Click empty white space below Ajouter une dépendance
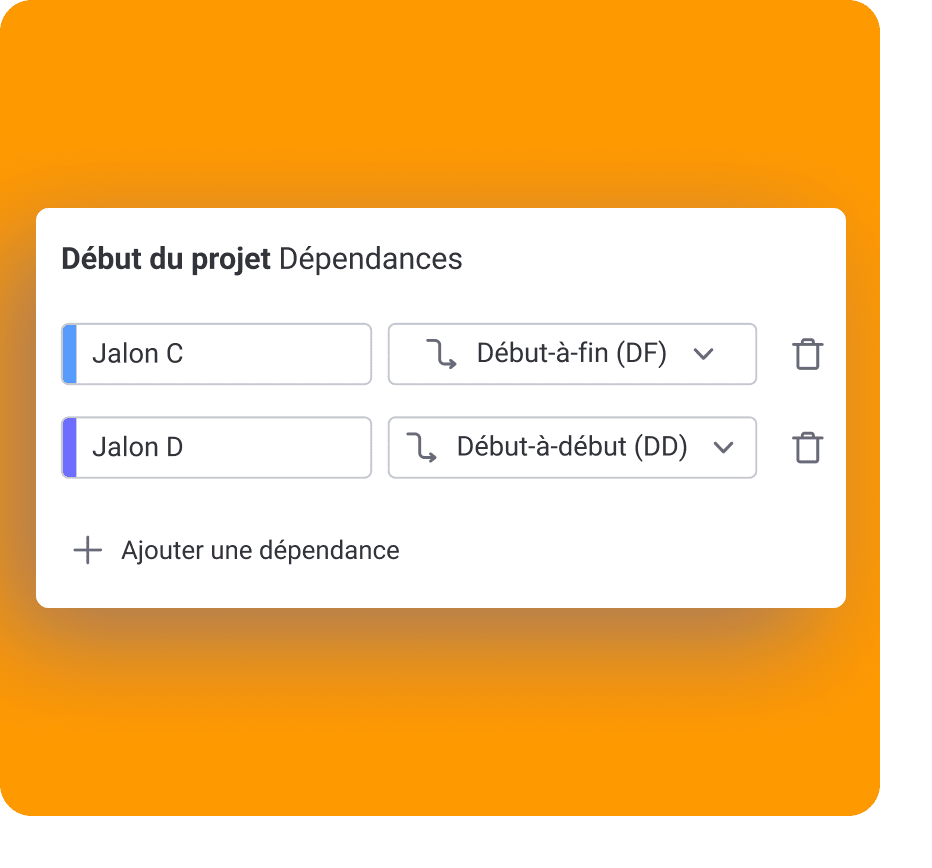Image resolution: width=932 pixels, height=868 pixels. (x=440, y=588)
